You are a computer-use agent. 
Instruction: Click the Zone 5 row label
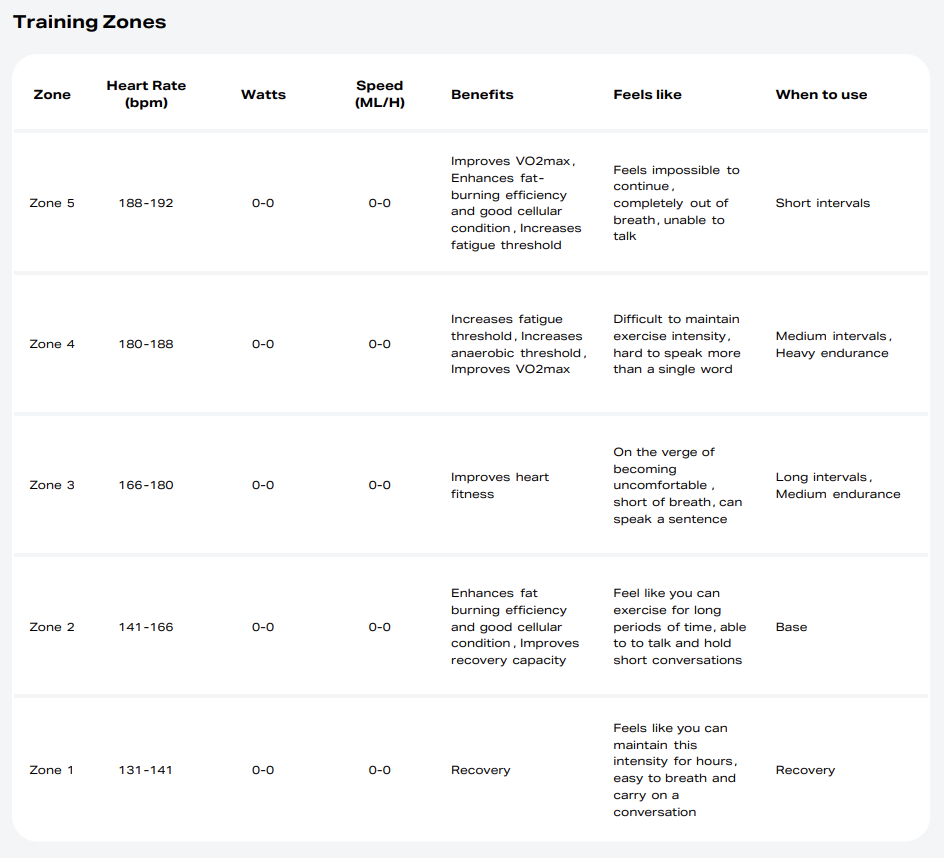click(52, 203)
